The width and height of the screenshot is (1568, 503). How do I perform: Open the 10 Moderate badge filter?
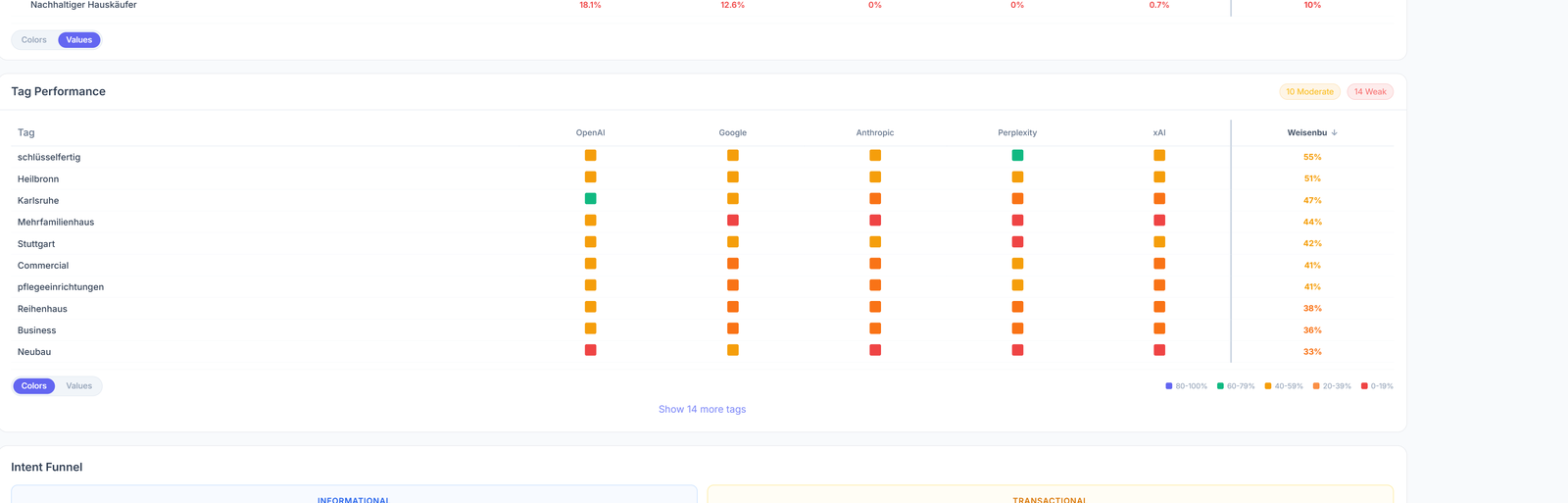1309,91
